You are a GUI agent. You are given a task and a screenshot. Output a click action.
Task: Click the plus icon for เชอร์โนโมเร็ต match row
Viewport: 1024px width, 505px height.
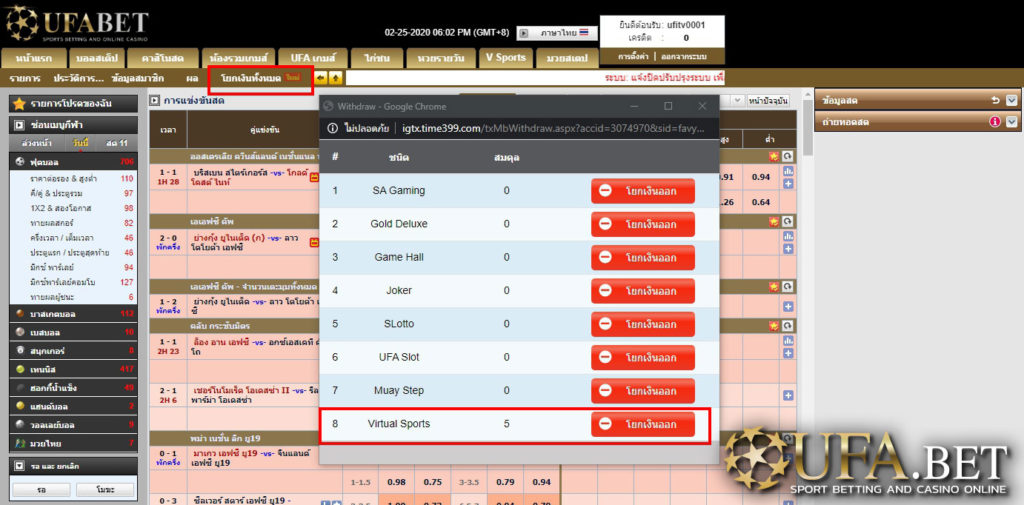788,395
